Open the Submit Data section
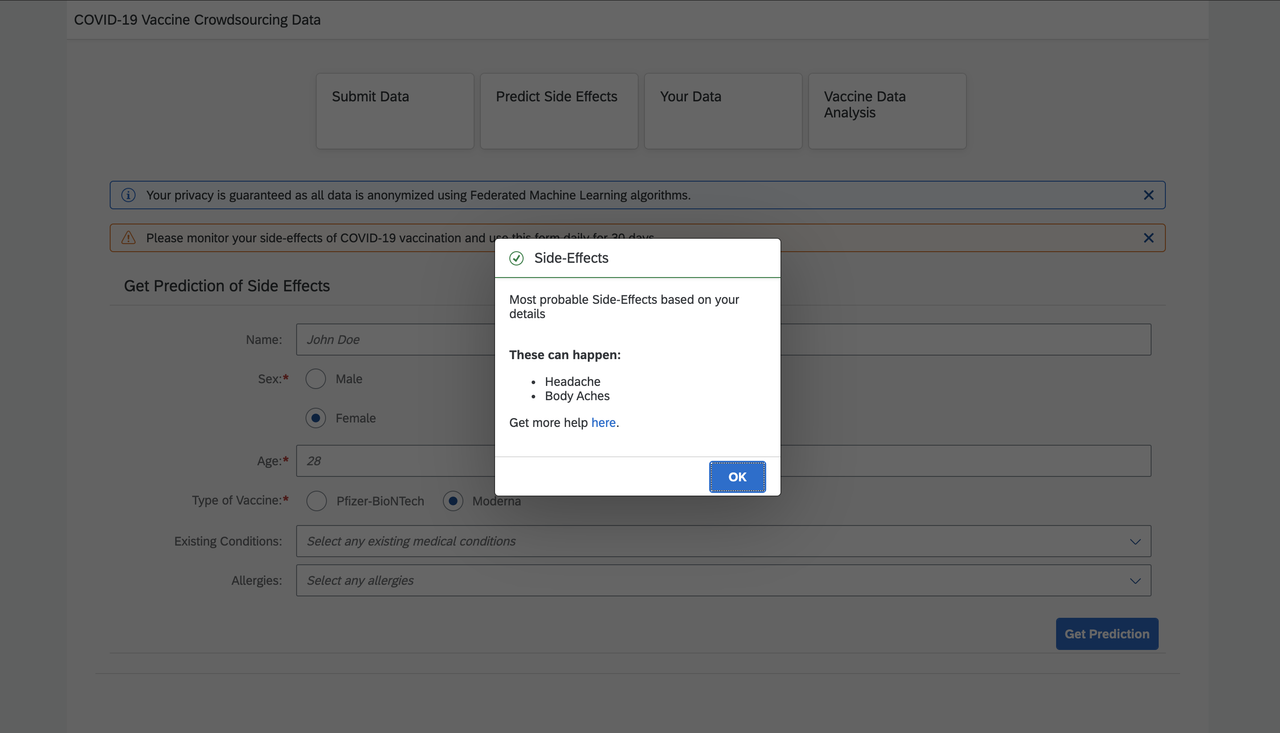Viewport: 1280px width, 733px height. tap(394, 110)
